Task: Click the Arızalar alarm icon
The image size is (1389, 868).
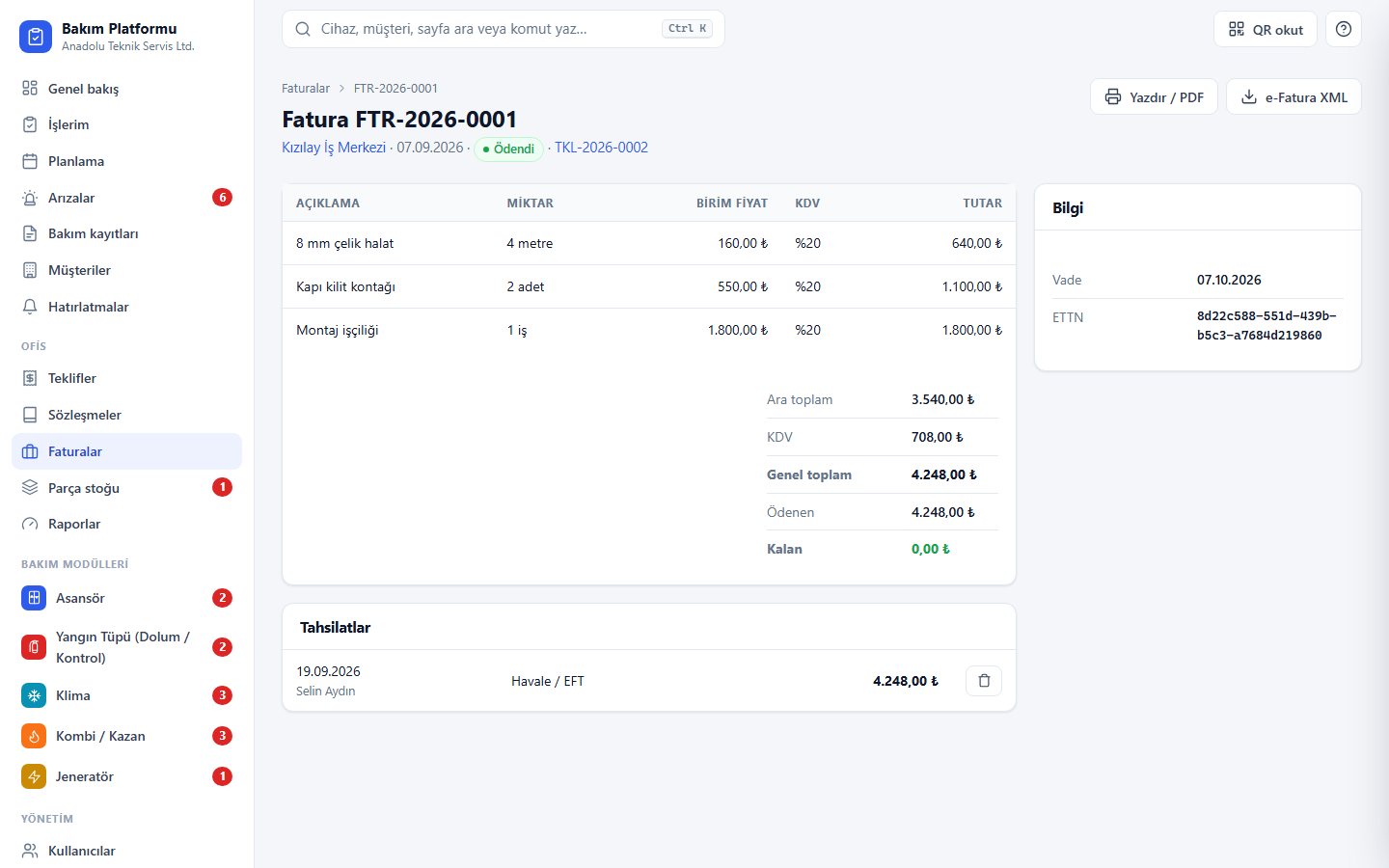Action: pos(30,198)
